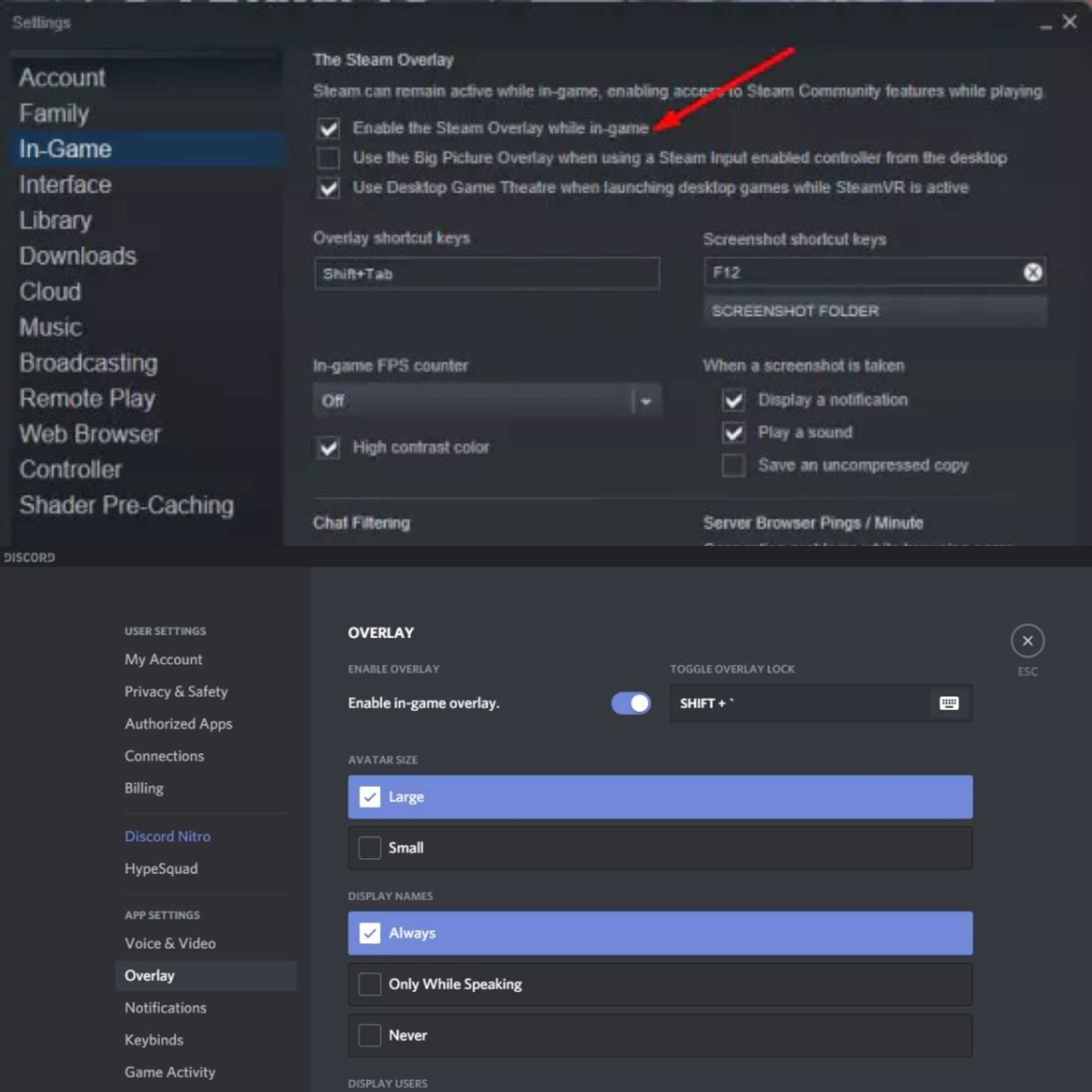Clear the F12 screenshot shortcut key
The image size is (1092, 1092).
click(1033, 272)
